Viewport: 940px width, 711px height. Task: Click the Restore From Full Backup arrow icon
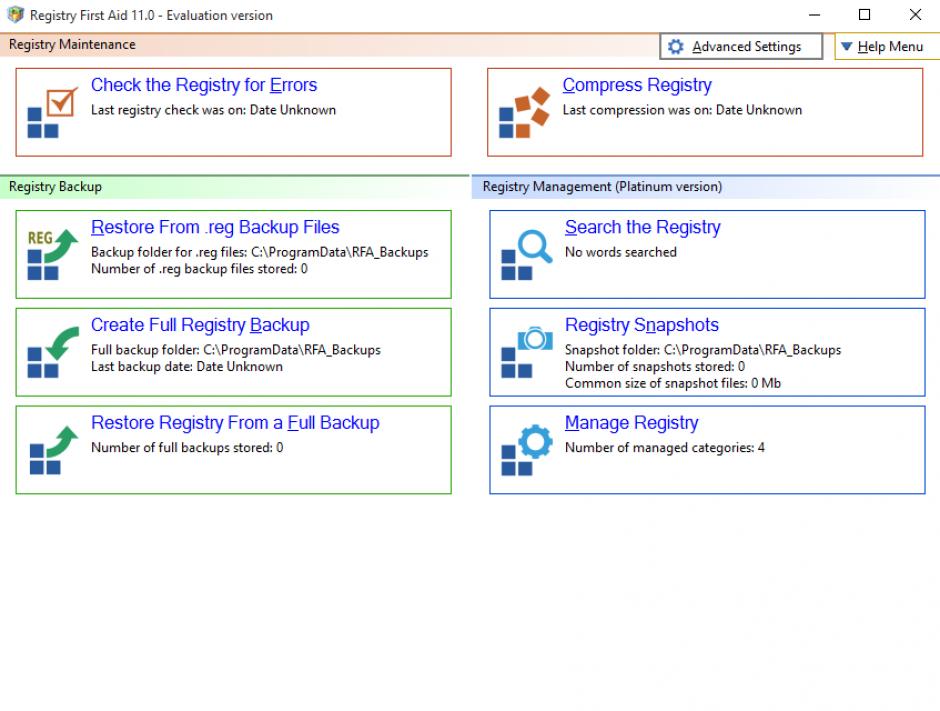[x=54, y=450]
